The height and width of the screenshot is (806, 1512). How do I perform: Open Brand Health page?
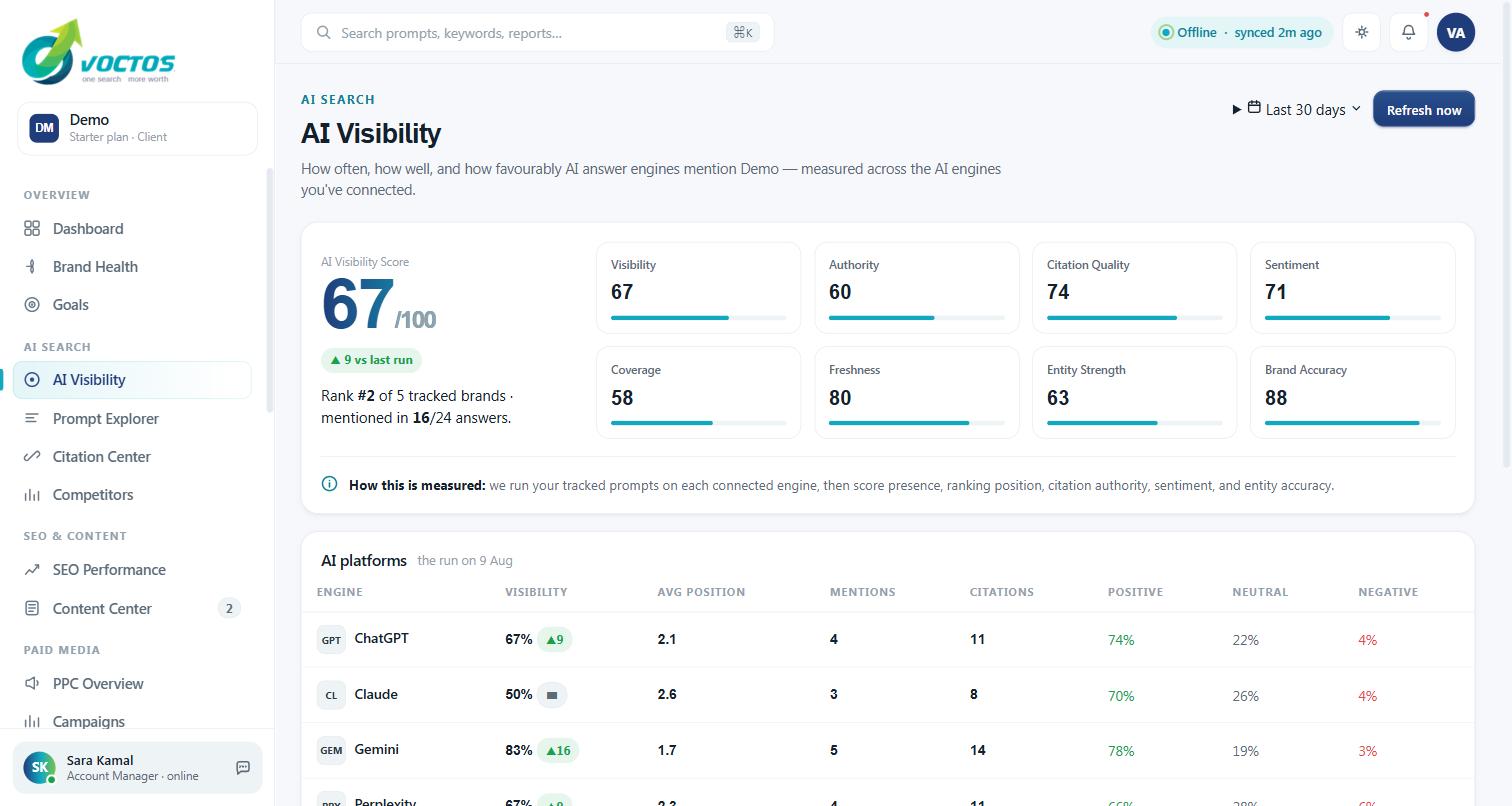tap(132, 267)
